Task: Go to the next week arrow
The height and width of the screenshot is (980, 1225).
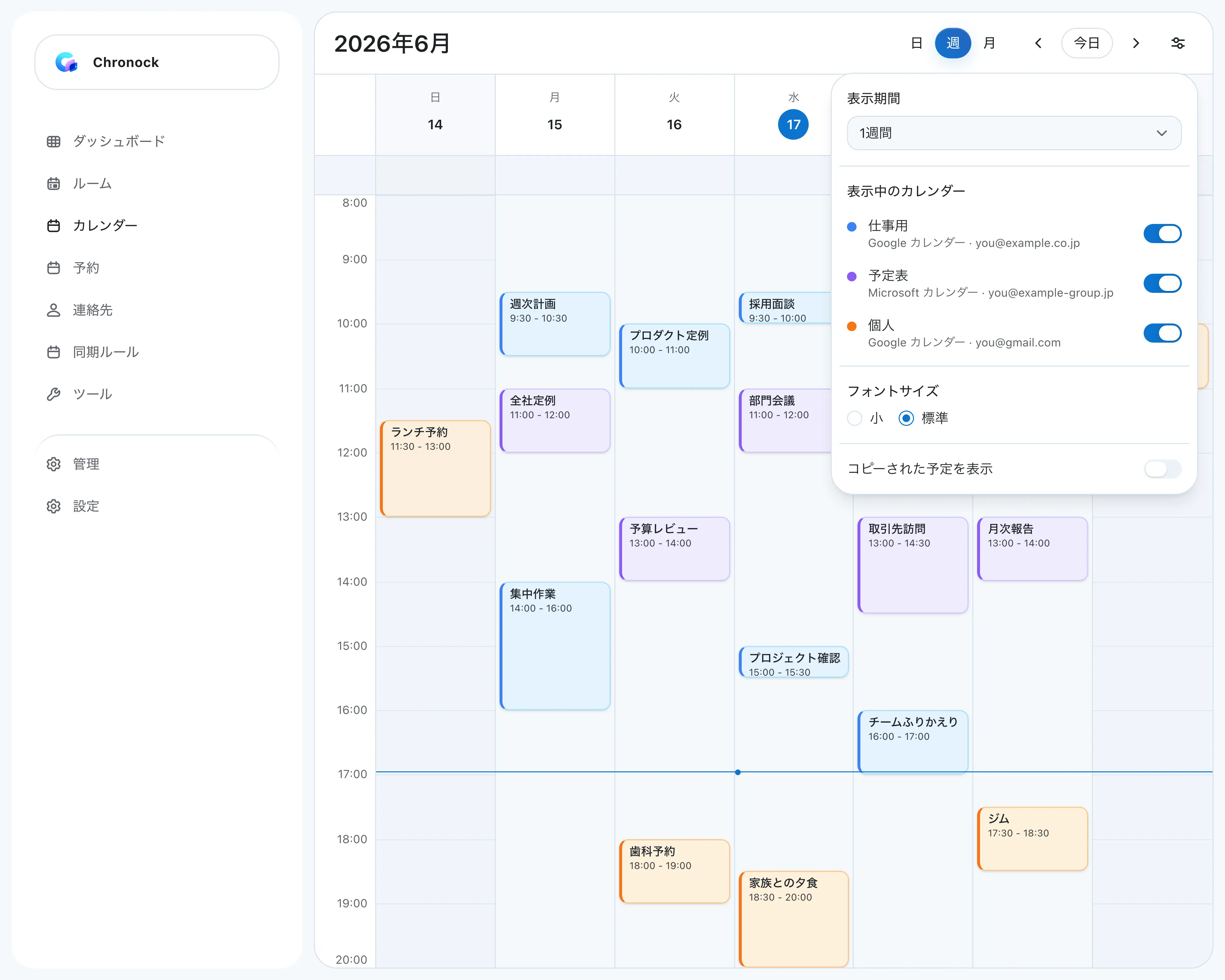Action: (x=1136, y=43)
